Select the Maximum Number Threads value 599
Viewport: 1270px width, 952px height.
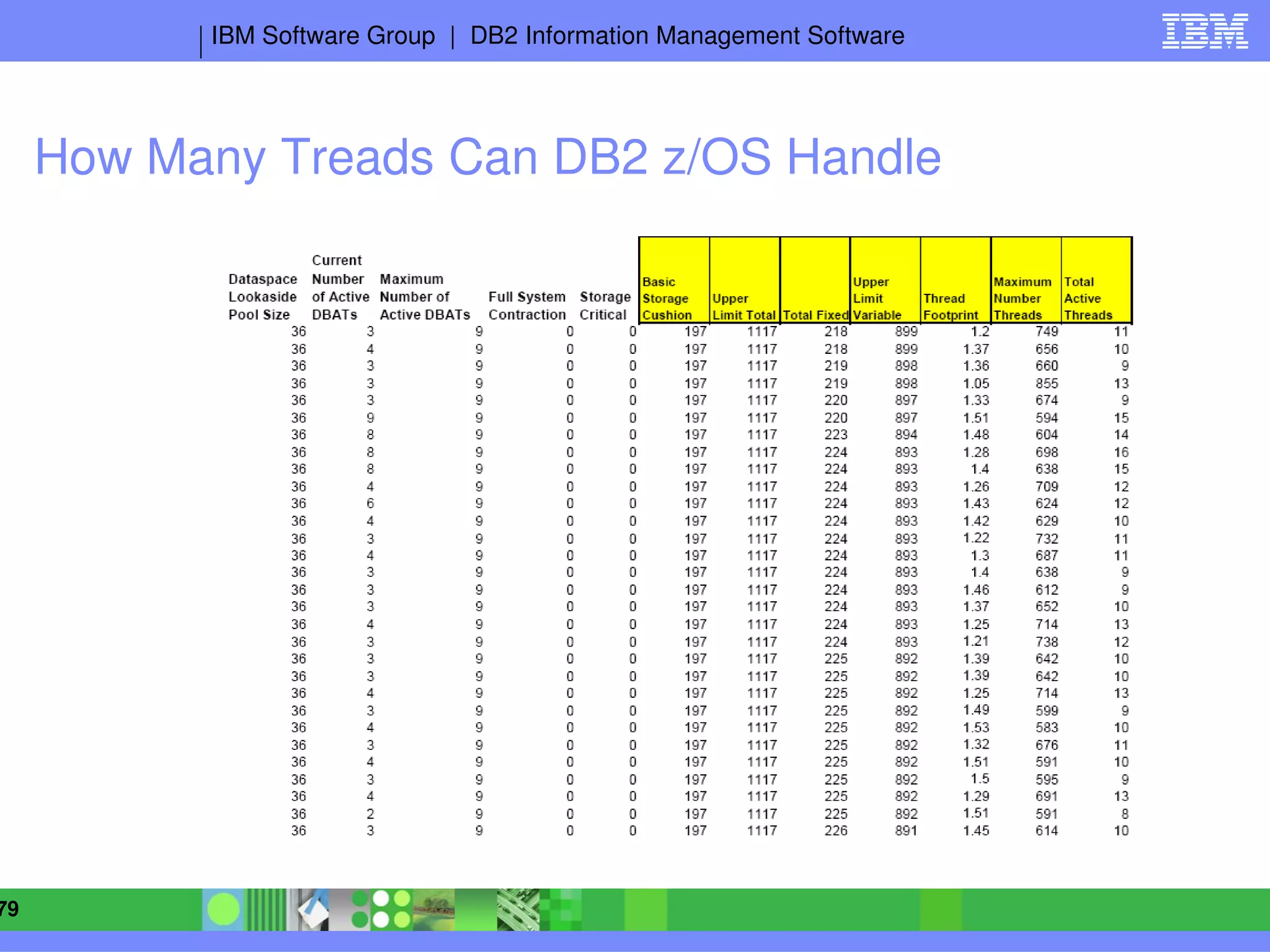pos(1047,710)
